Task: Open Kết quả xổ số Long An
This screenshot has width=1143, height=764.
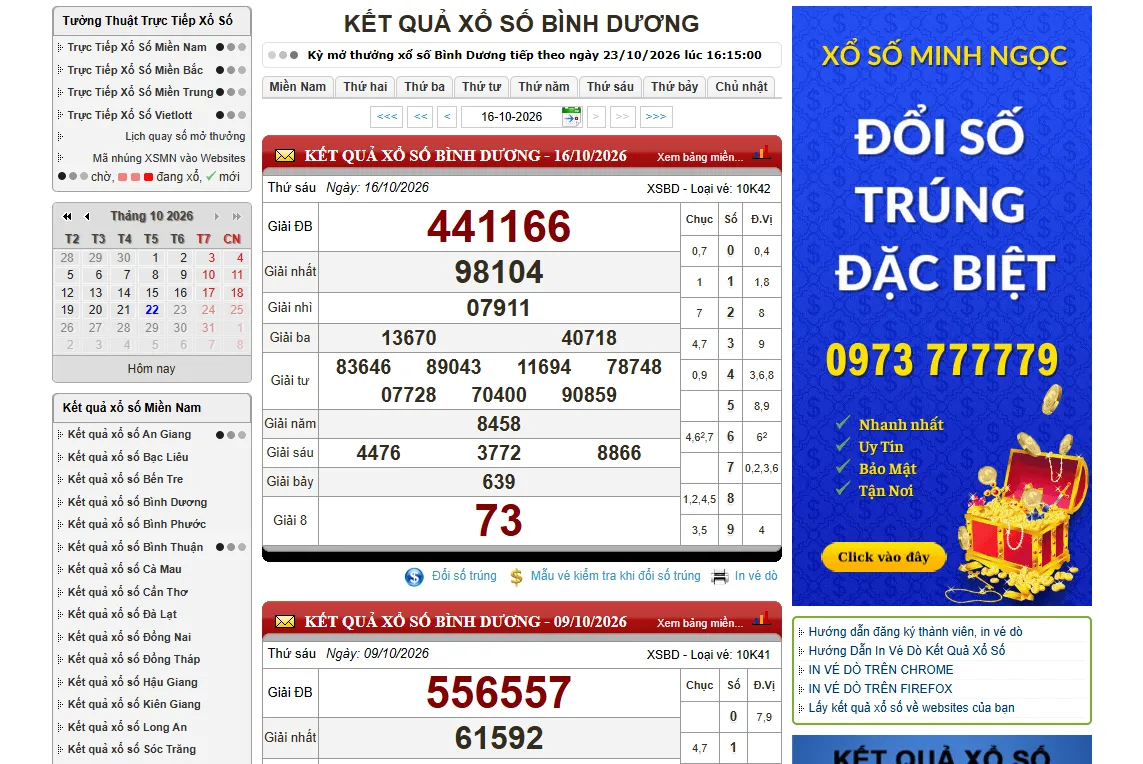Action: tap(127, 728)
